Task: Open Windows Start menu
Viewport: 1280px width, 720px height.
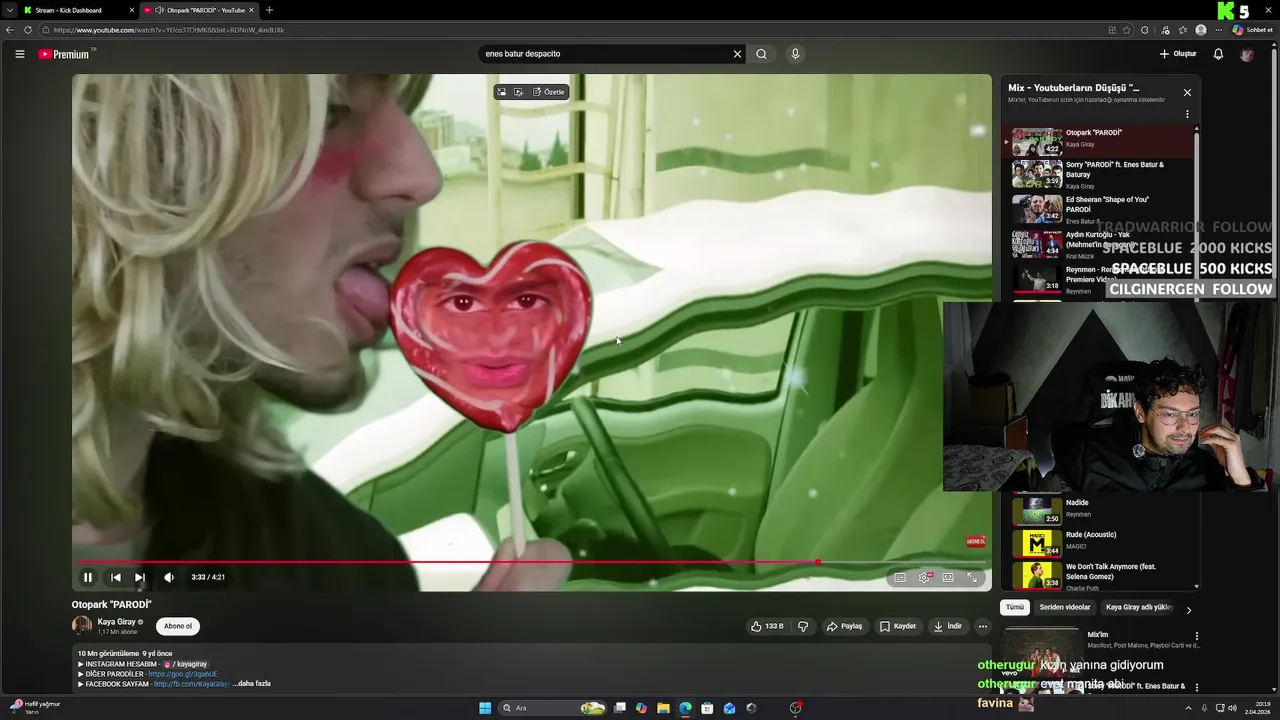Action: pyautogui.click(x=485, y=708)
